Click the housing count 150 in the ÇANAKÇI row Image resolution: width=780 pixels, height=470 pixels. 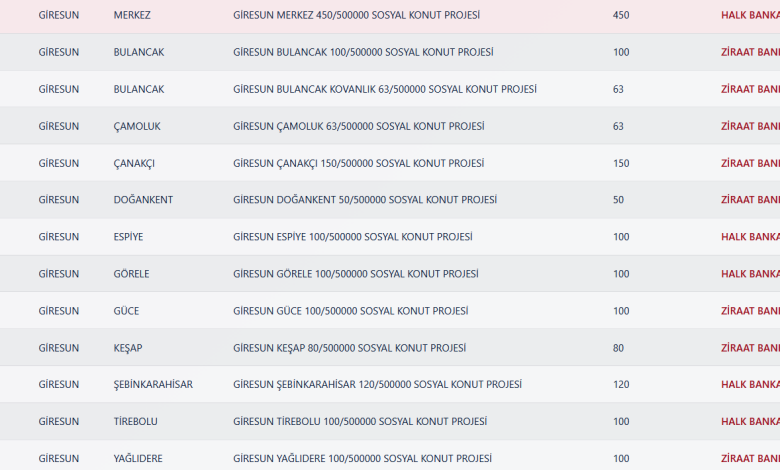(621, 164)
